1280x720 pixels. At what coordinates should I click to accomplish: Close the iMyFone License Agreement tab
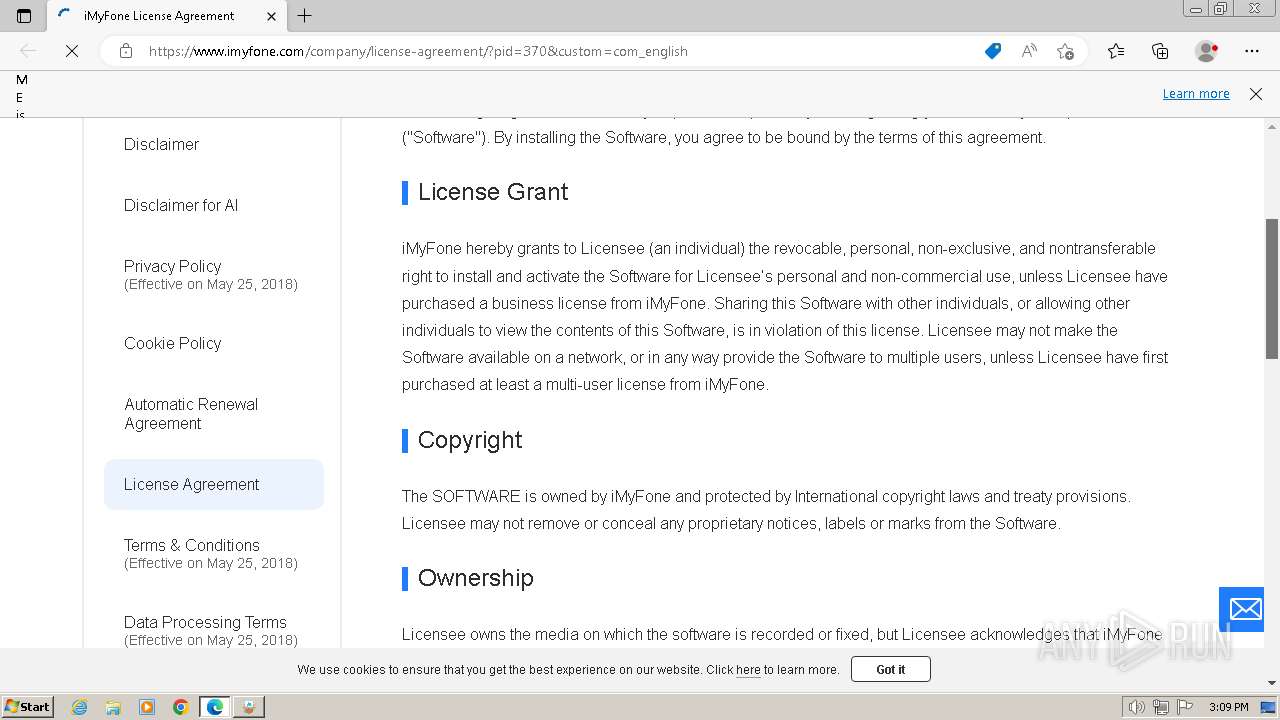click(x=271, y=16)
